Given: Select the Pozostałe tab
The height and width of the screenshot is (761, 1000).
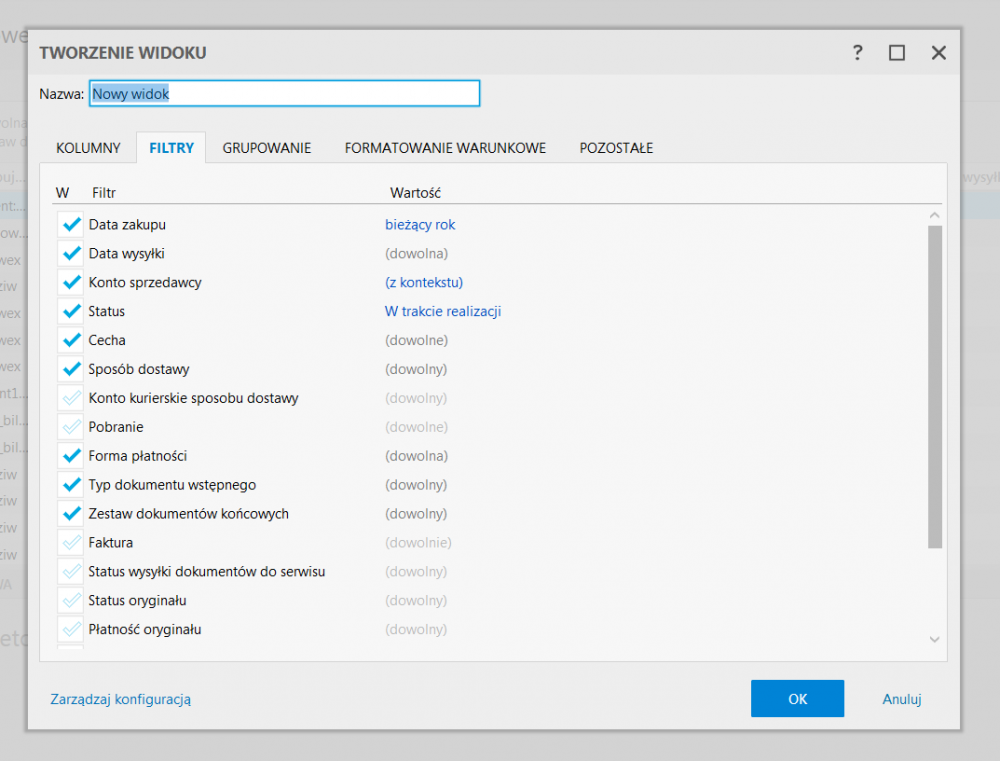Looking at the screenshot, I should 616,148.
